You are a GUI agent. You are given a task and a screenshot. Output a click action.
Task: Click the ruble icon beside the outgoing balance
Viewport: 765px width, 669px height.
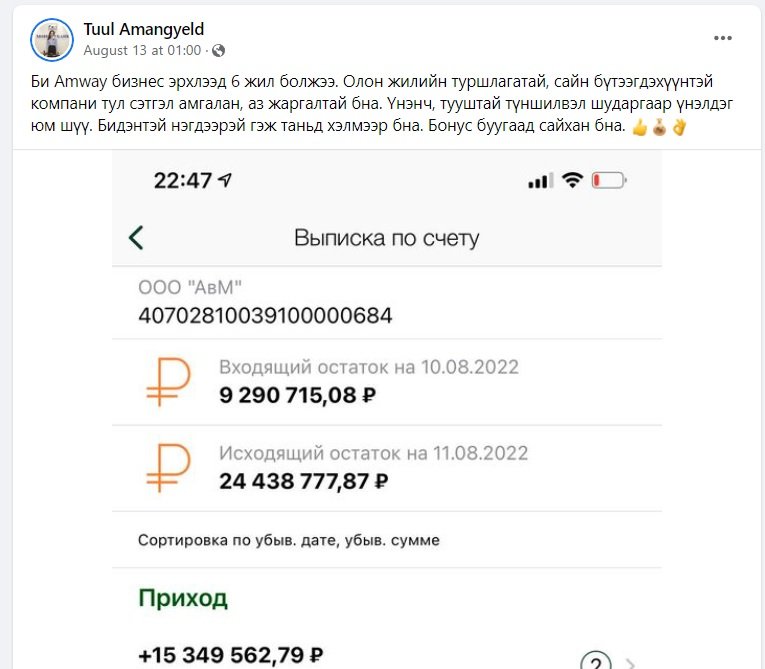pos(167,467)
